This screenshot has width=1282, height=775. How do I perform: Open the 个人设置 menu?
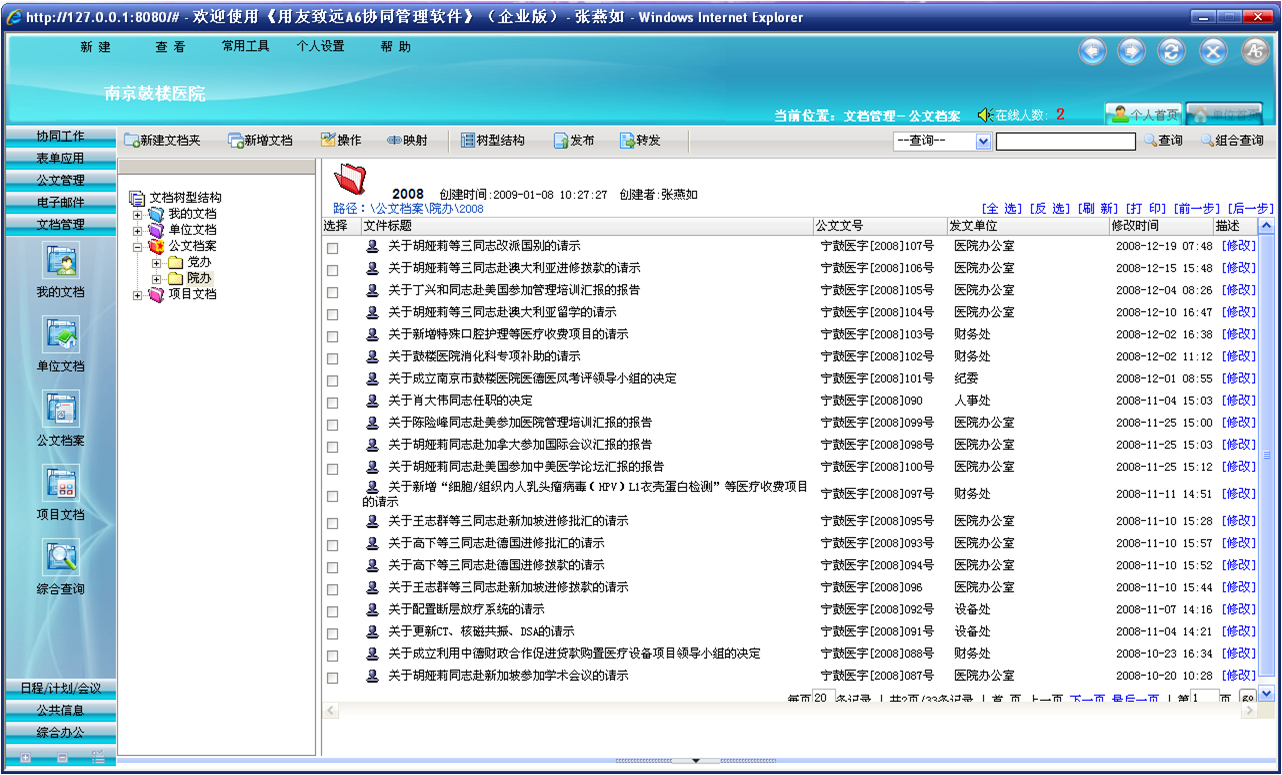(x=320, y=46)
